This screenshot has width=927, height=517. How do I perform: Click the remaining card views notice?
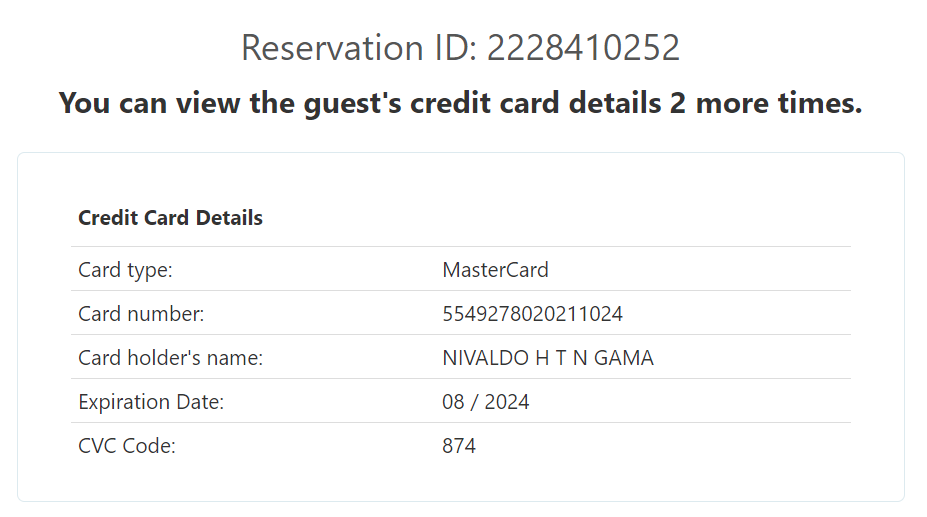pyautogui.click(x=460, y=102)
